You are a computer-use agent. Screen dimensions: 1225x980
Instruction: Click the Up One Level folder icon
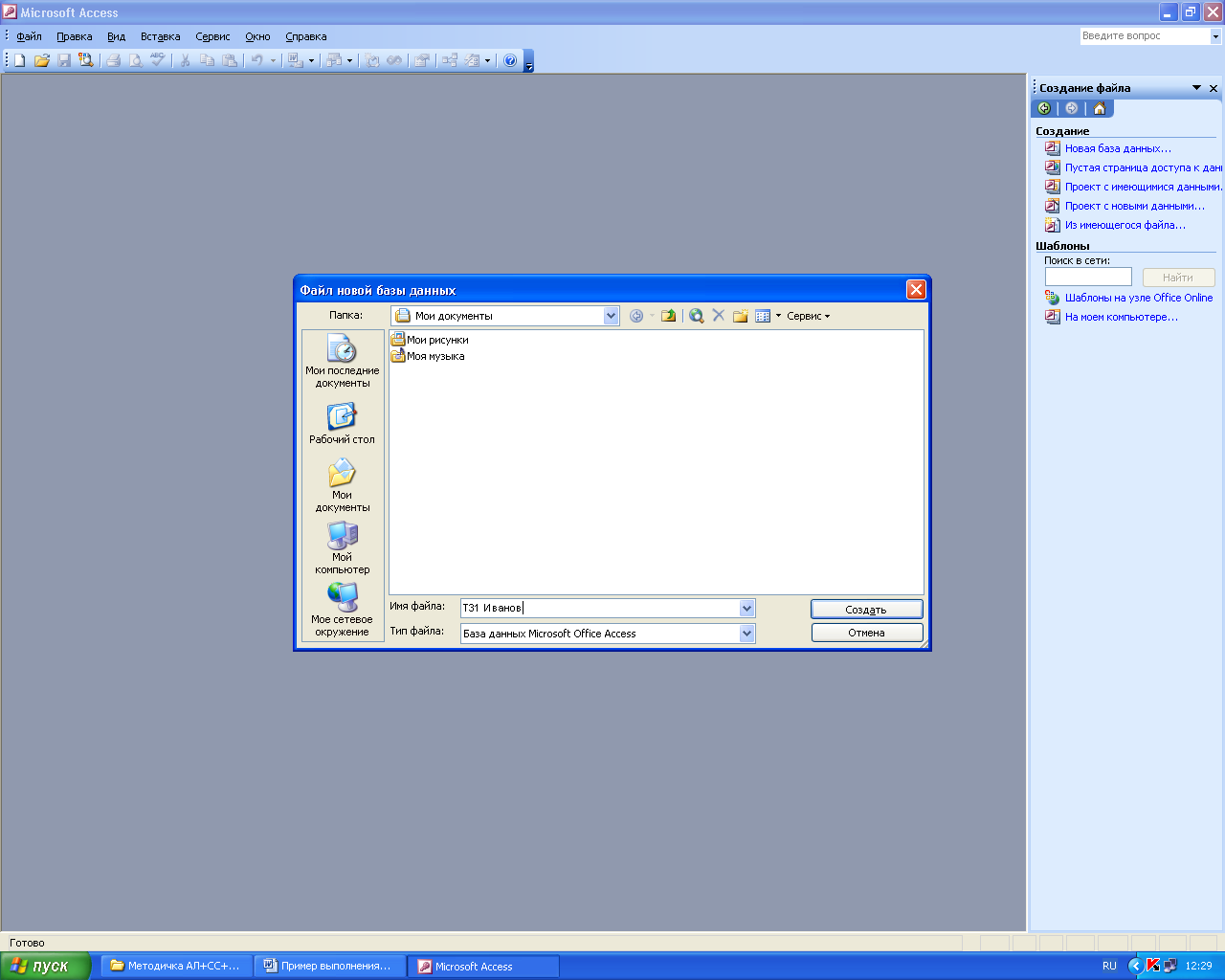click(x=668, y=316)
